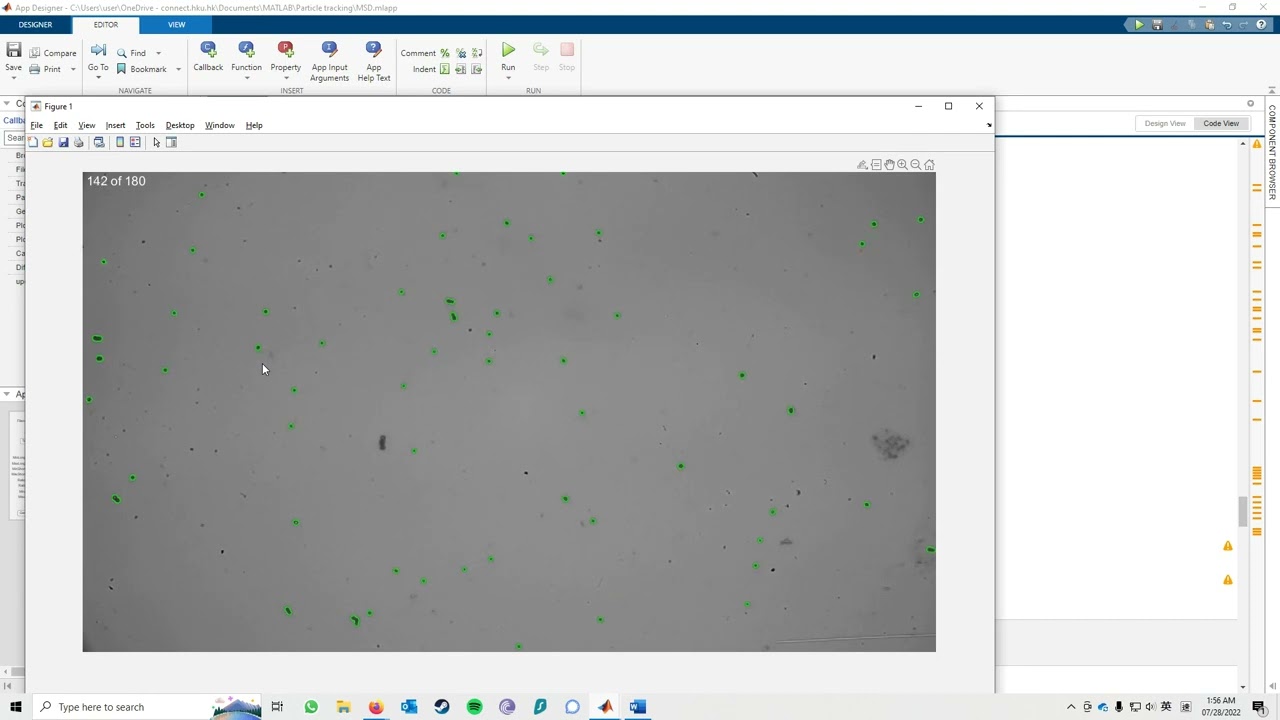This screenshot has height=720, width=1280.
Task: Click the code editor vertical scrollbar thumb
Action: [x=1243, y=511]
